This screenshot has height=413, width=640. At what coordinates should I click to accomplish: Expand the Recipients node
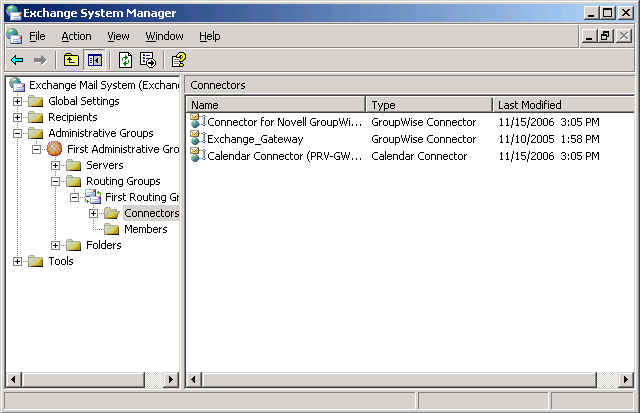18,117
